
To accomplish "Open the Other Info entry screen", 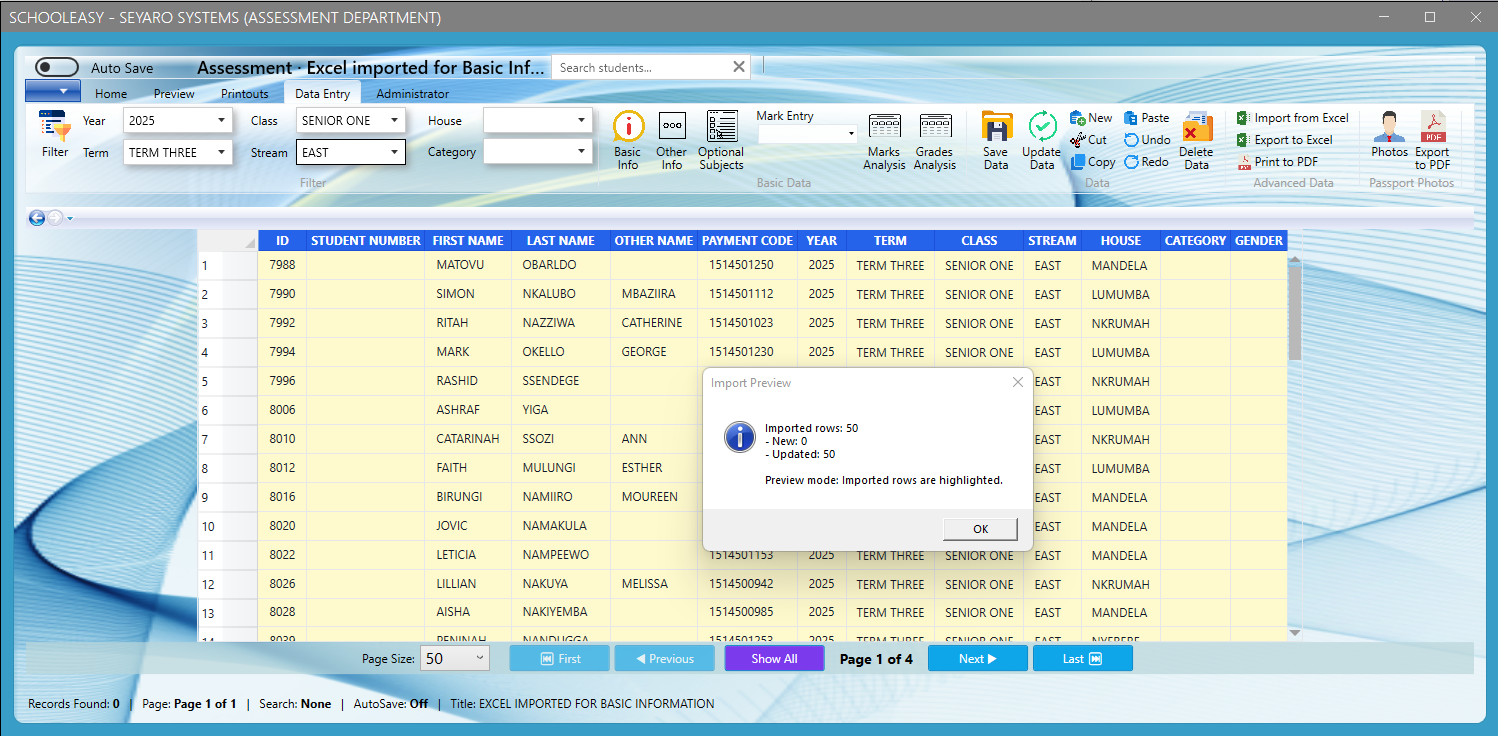I will [671, 140].
